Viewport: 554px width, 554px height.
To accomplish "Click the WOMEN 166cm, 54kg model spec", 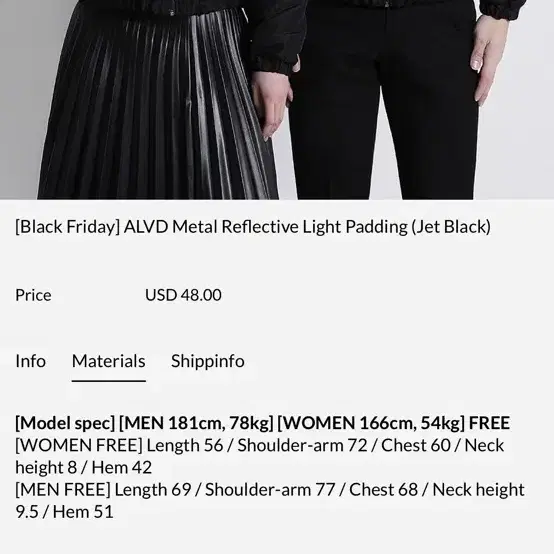I will 371,423.
